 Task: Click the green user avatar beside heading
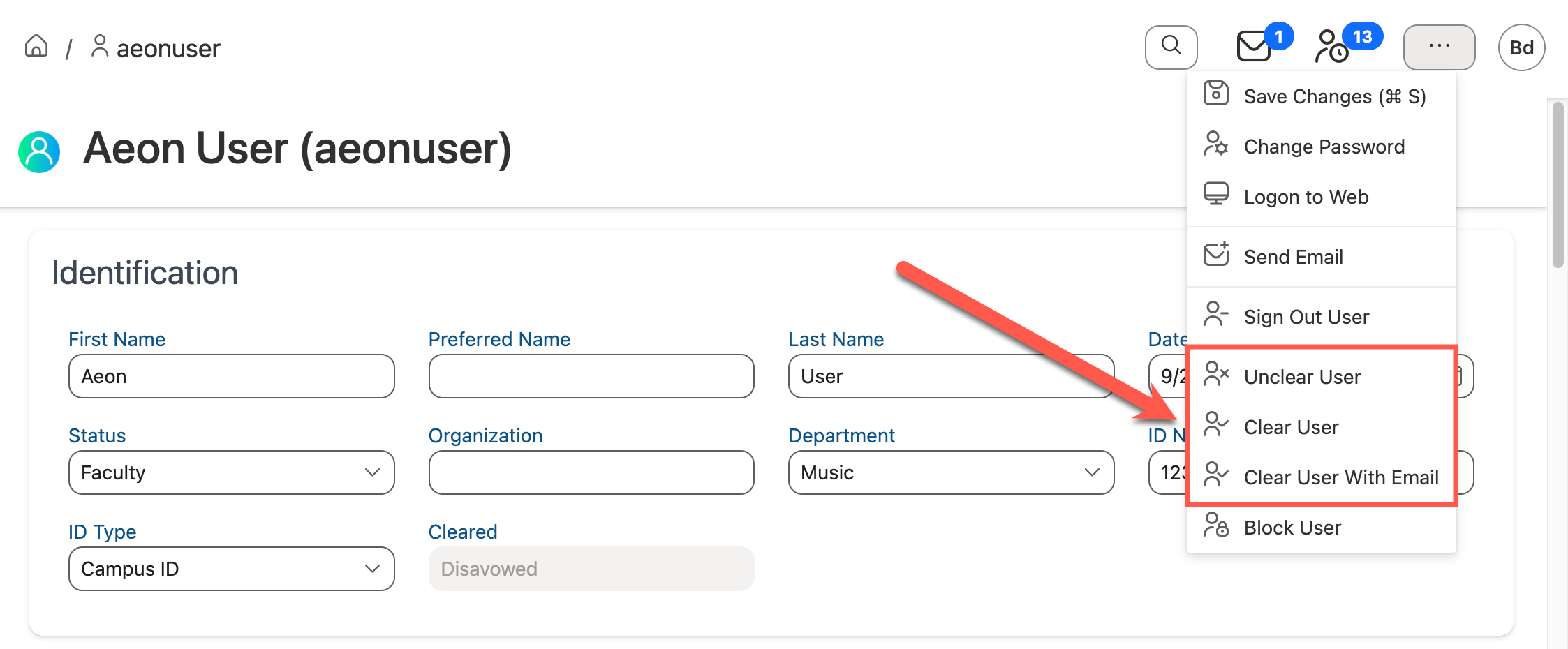(x=39, y=151)
